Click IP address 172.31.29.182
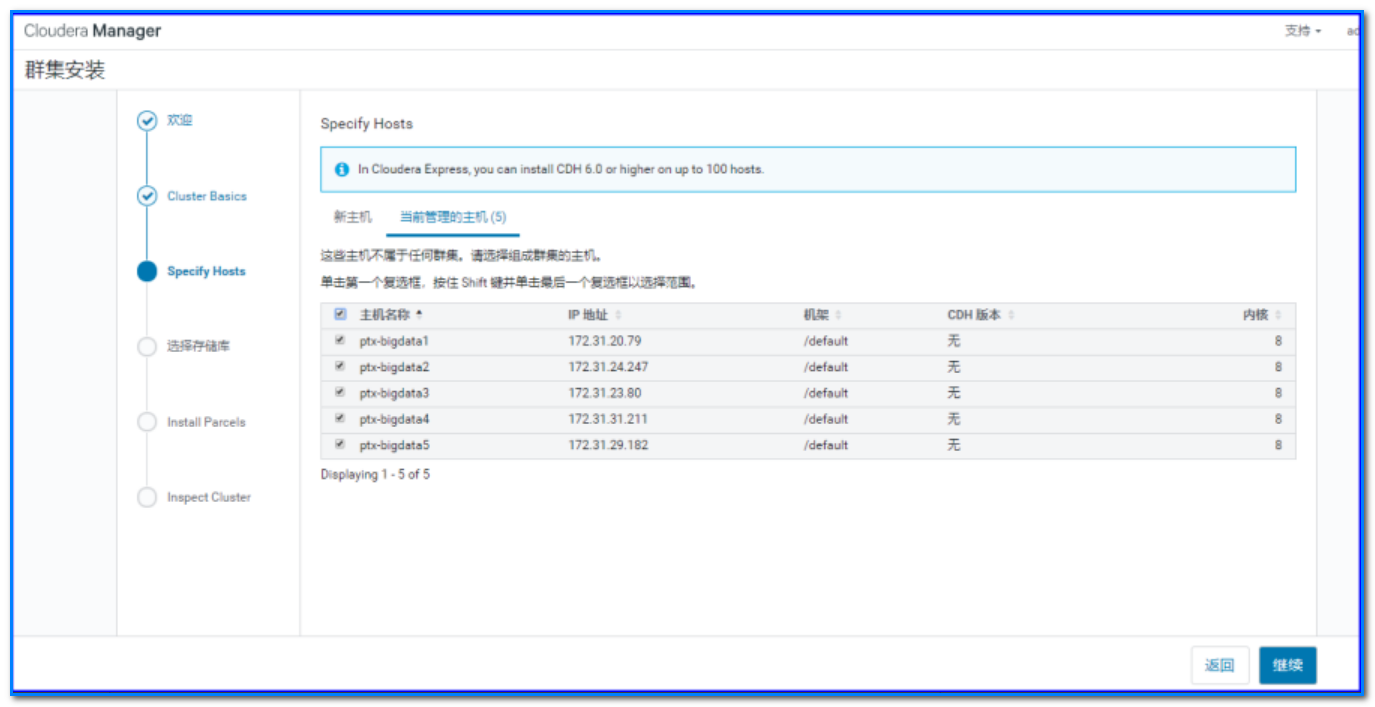Screen dimensions: 1375x707 pos(608,445)
